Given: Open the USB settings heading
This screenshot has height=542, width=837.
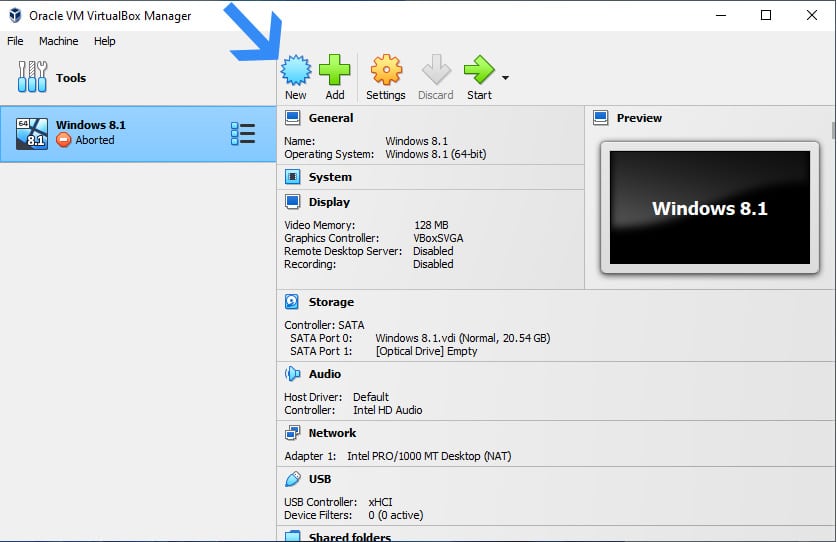Looking at the screenshot, I should click(320, 479).
